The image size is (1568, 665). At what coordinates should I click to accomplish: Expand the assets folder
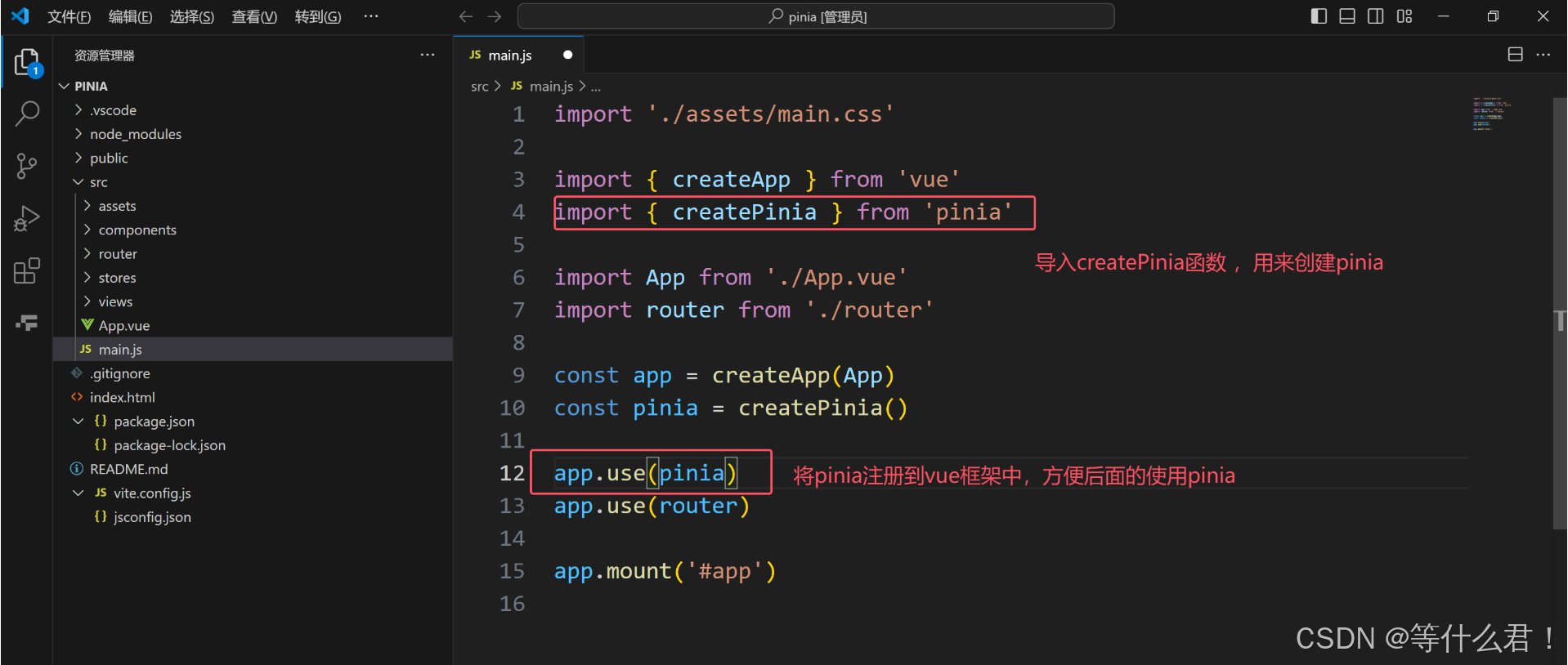[87, 205]
